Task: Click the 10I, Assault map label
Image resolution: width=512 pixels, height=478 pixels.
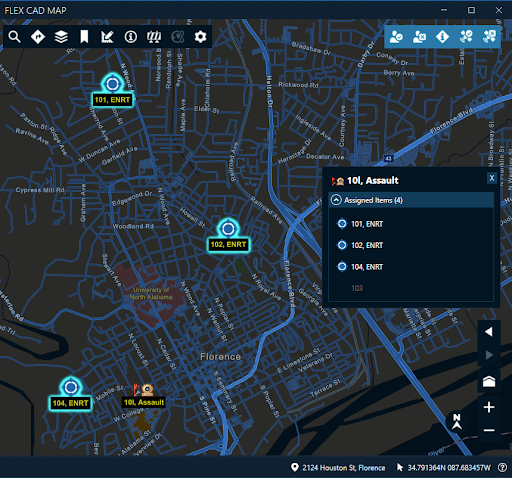Action: click(x=144, y=402)
